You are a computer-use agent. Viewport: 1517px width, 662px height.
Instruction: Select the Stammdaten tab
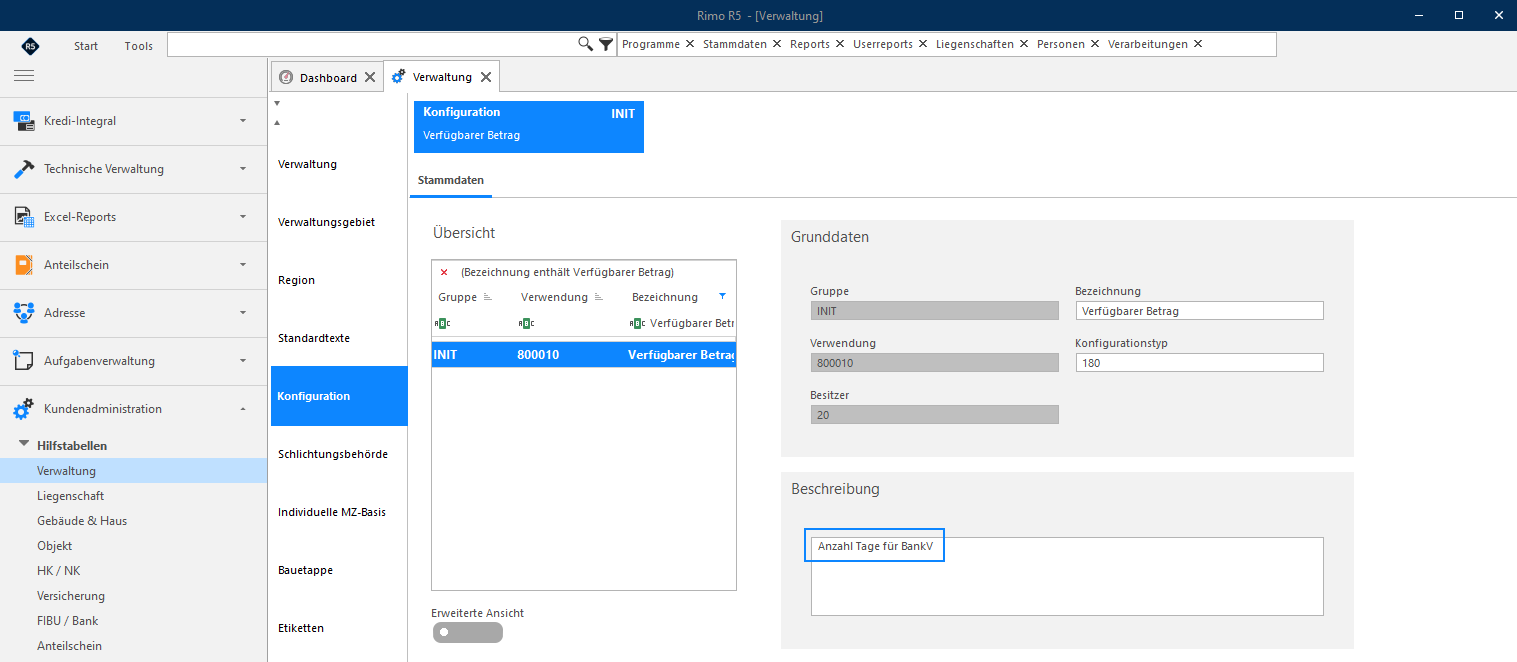click(451, 181)
